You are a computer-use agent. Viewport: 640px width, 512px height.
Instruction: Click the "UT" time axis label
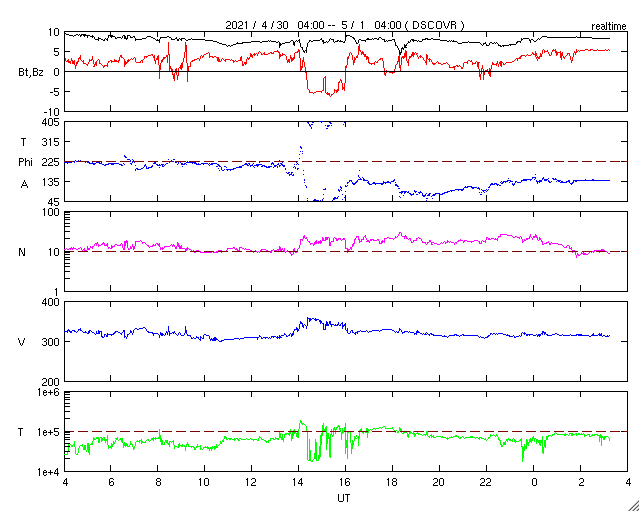(x=344, y=498)
